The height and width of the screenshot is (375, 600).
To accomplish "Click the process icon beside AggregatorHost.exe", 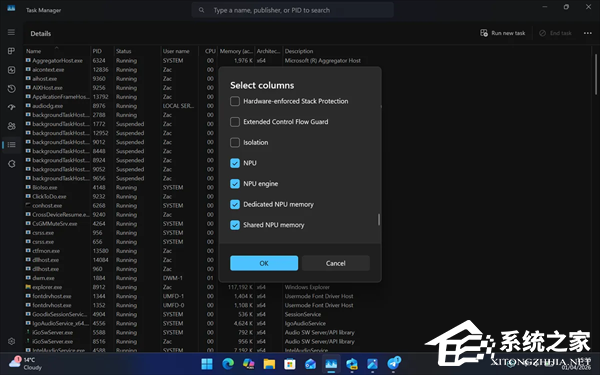I will click(x=28, y=60).
